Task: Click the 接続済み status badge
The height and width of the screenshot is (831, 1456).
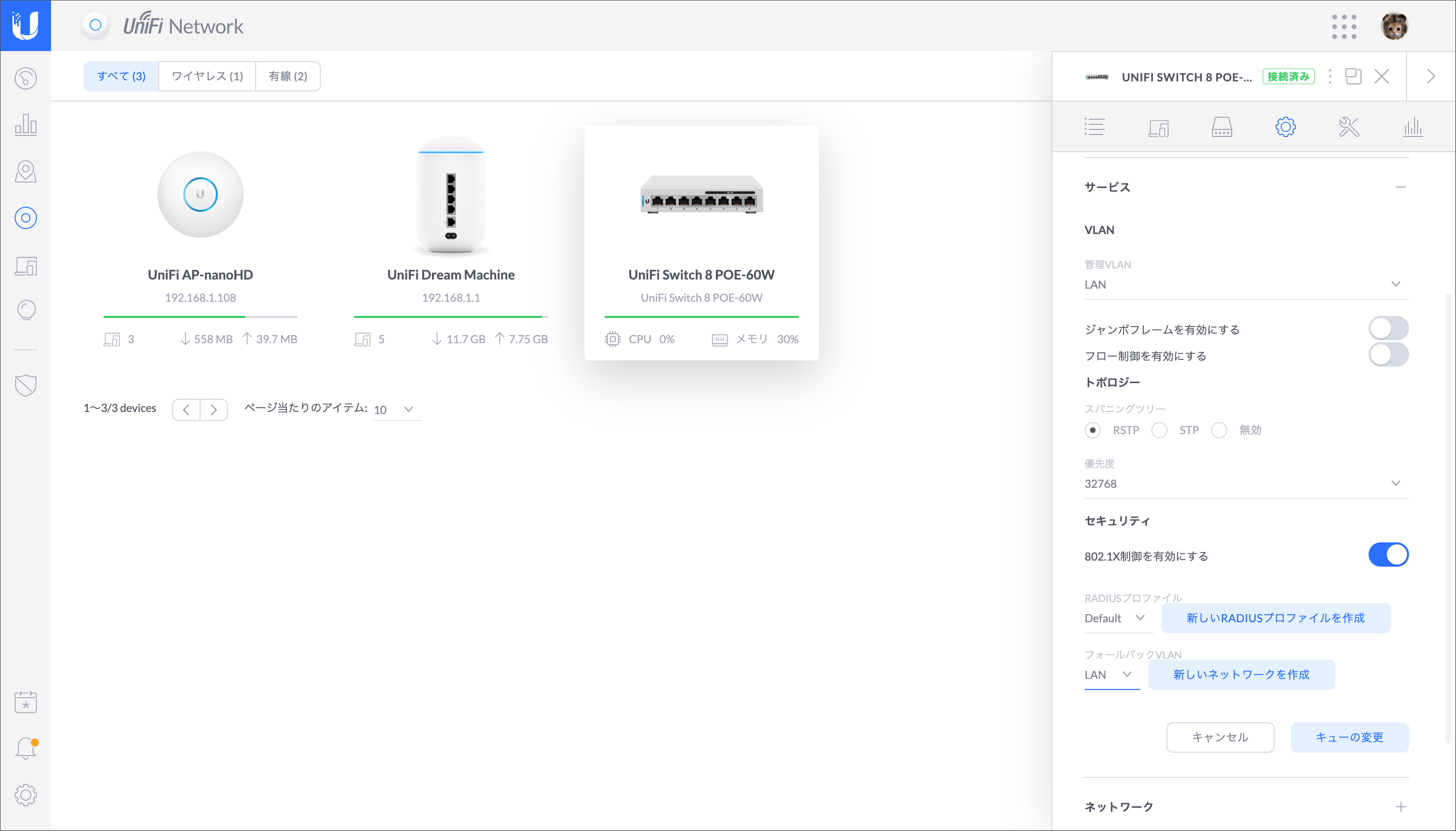Action: [1288, 76]
